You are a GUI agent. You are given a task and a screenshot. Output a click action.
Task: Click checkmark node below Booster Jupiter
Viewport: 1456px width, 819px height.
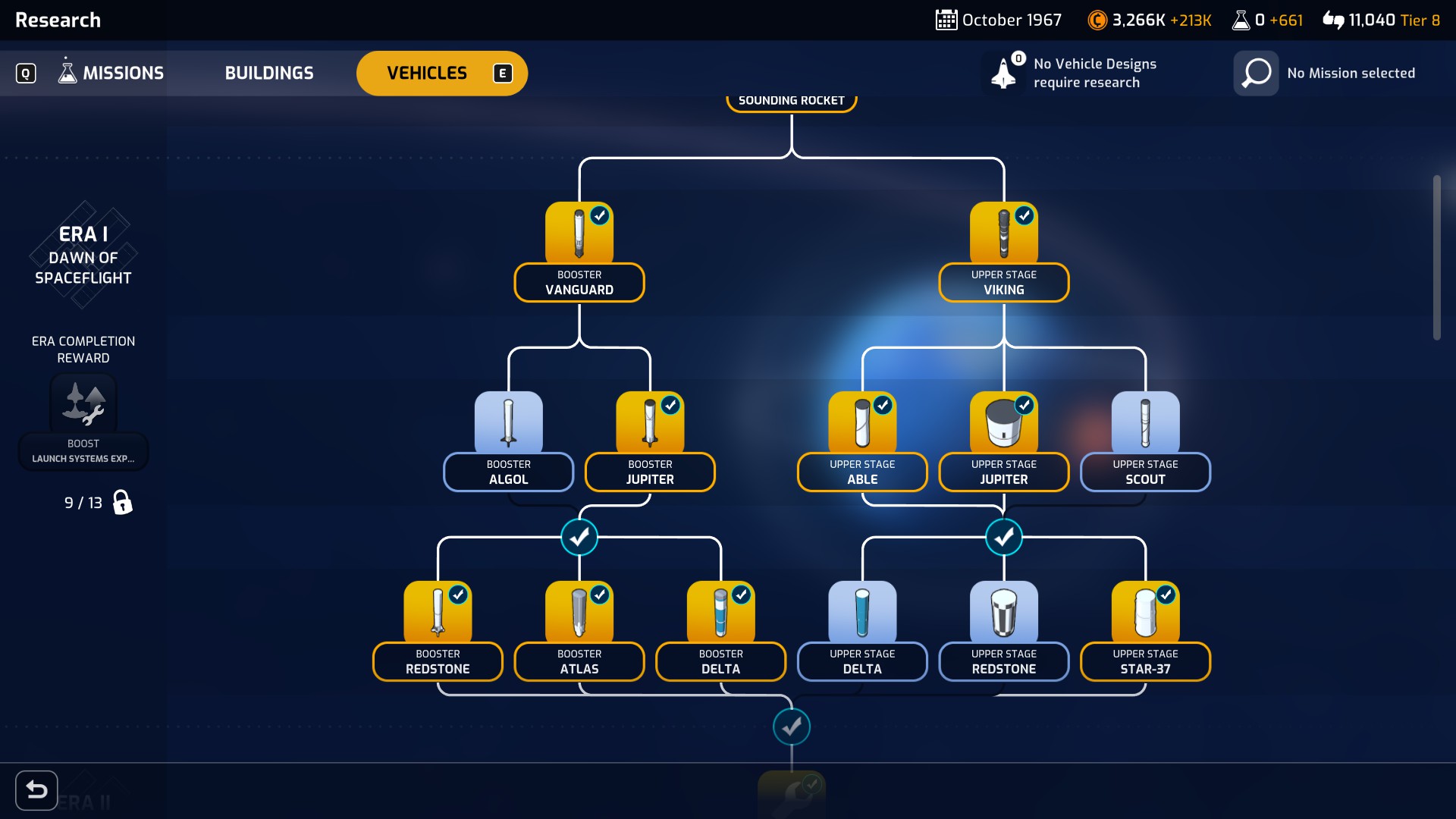(x=579, y=538)
